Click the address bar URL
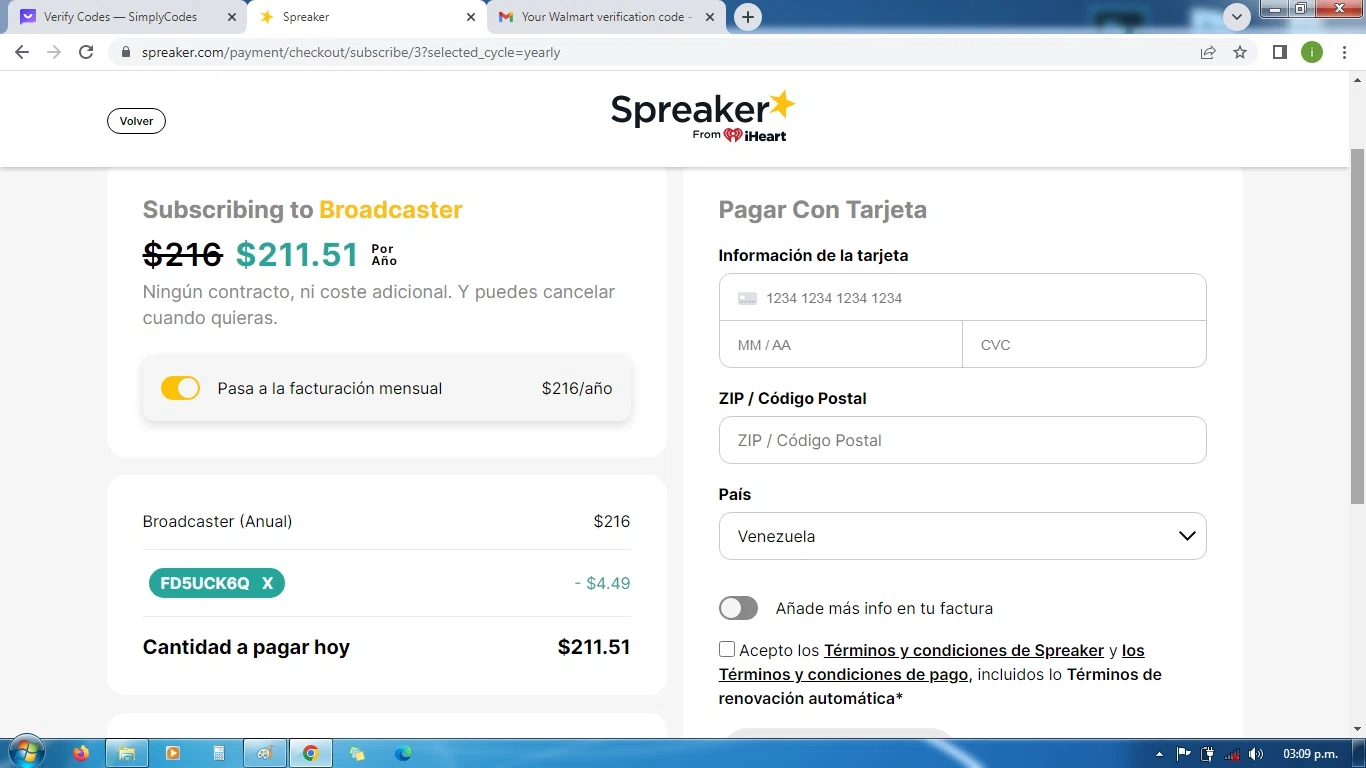The image size is (1366, 768). click(x=350, y=52)
